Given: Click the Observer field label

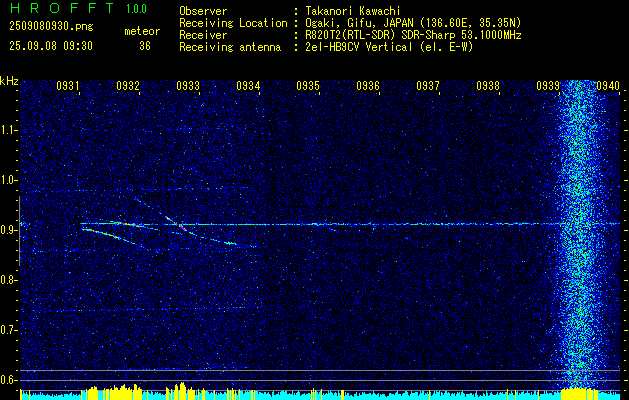Looking at the screenshot, I should pyautogui.click(x=203, y=11).
